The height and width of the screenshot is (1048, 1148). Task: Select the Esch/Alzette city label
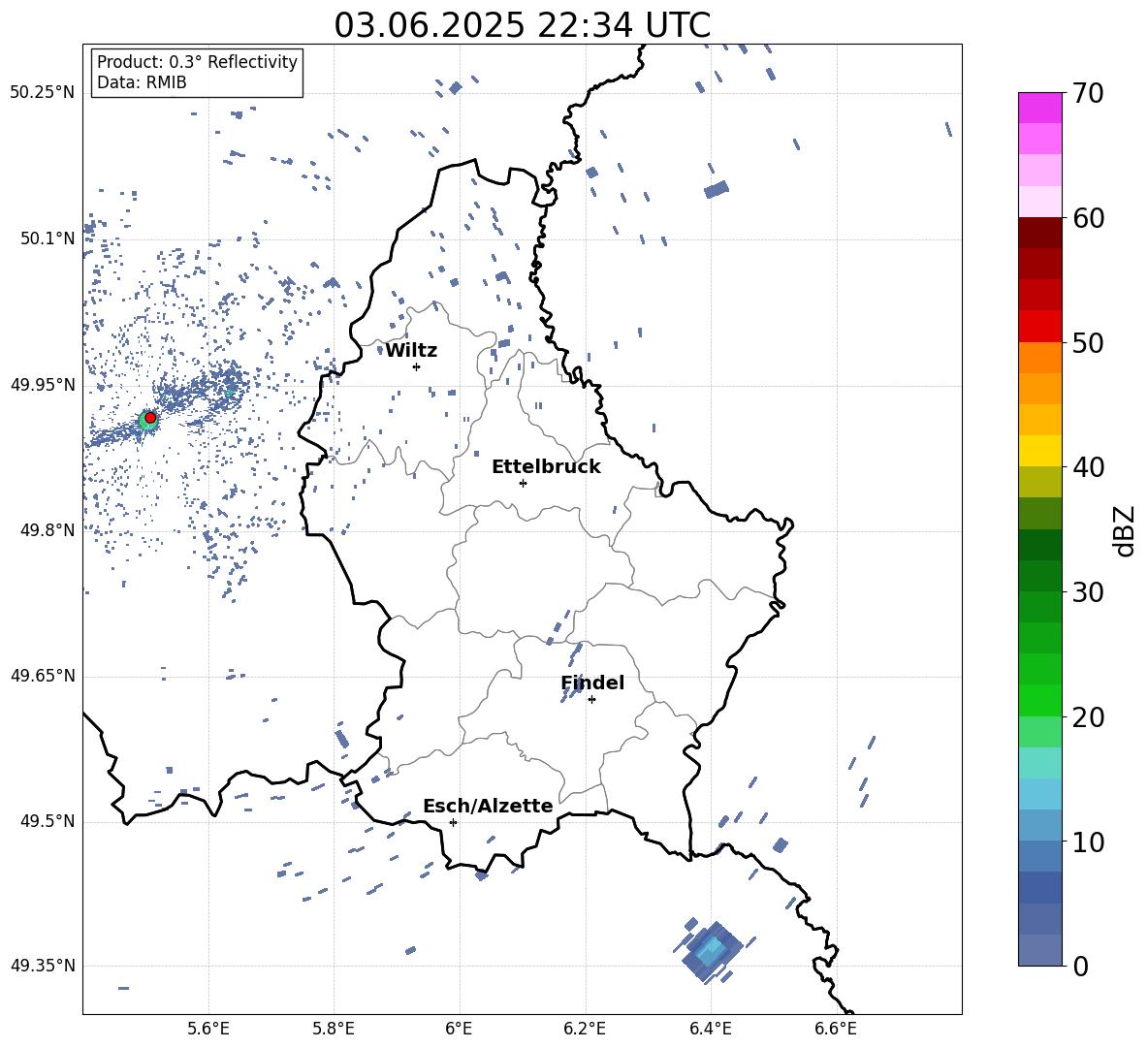[x=488, y=806]
